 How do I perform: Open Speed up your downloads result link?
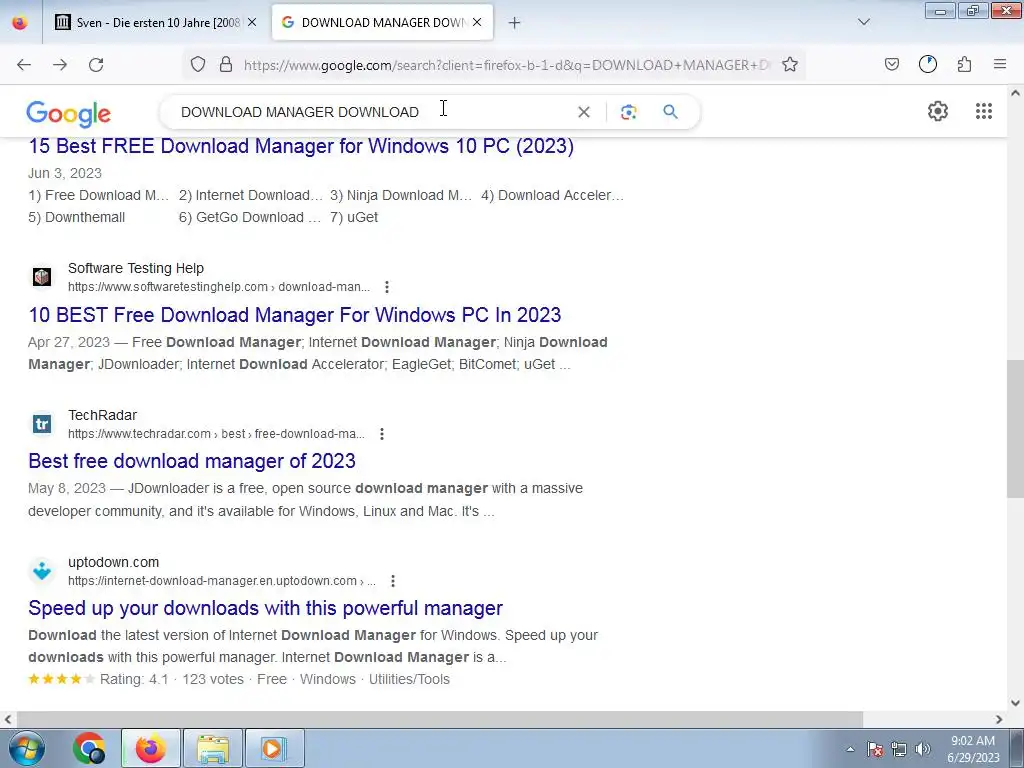click(265, 608)
